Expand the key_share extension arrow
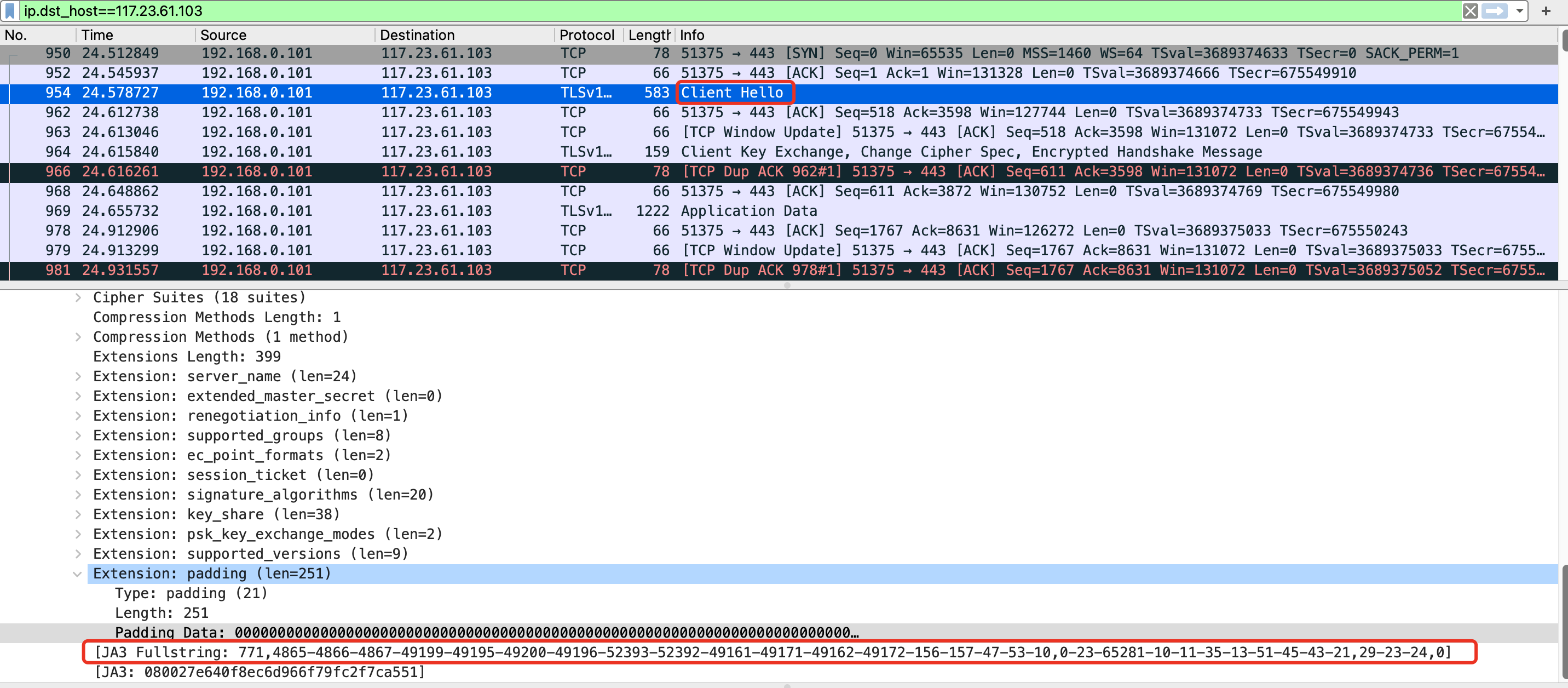The image size is (1568, 688). [78, 514]
